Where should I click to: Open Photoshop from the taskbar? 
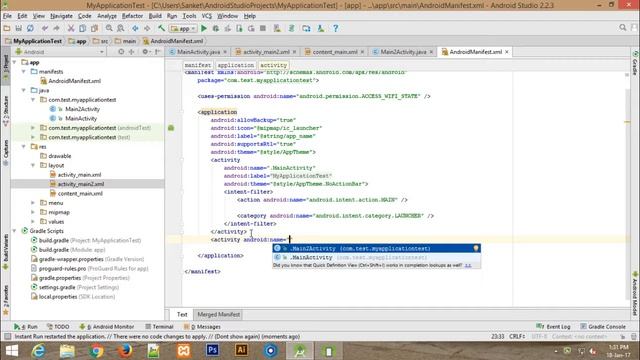point(212,351)
